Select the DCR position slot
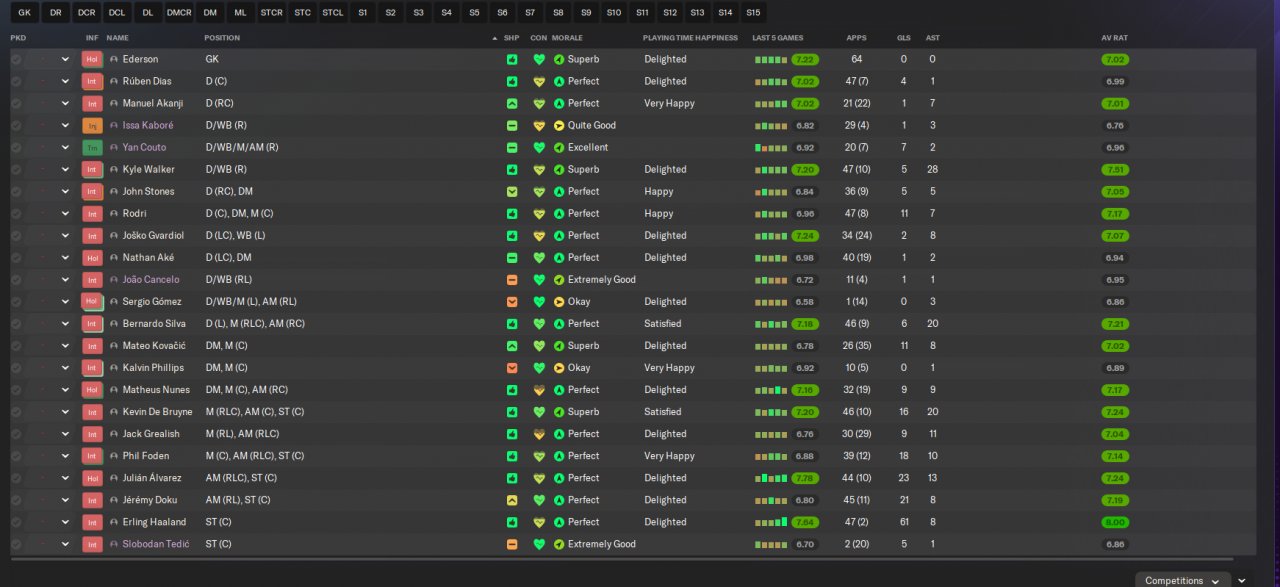The height and width of the screenshot is (587, 1280). point(87,13)
